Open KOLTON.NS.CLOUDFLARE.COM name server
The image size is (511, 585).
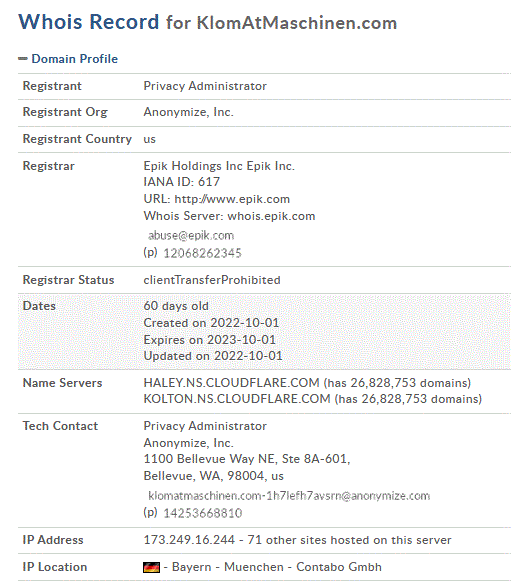pyautogui.click(x=237, y=399)
